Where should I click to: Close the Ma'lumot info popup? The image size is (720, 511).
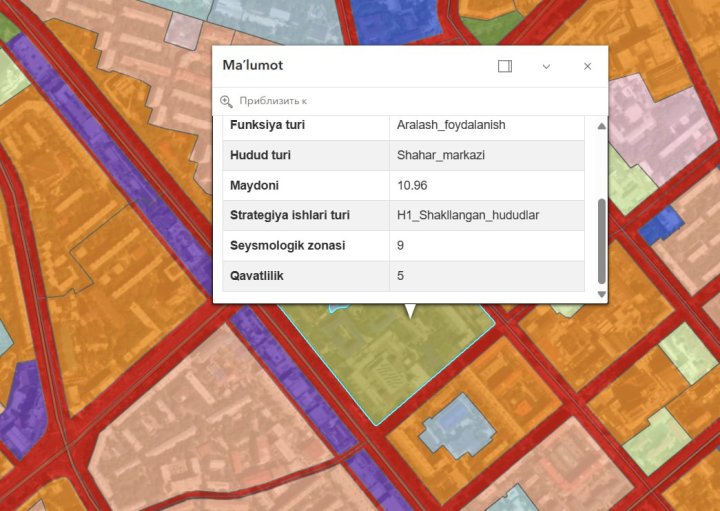pos(587,66)
